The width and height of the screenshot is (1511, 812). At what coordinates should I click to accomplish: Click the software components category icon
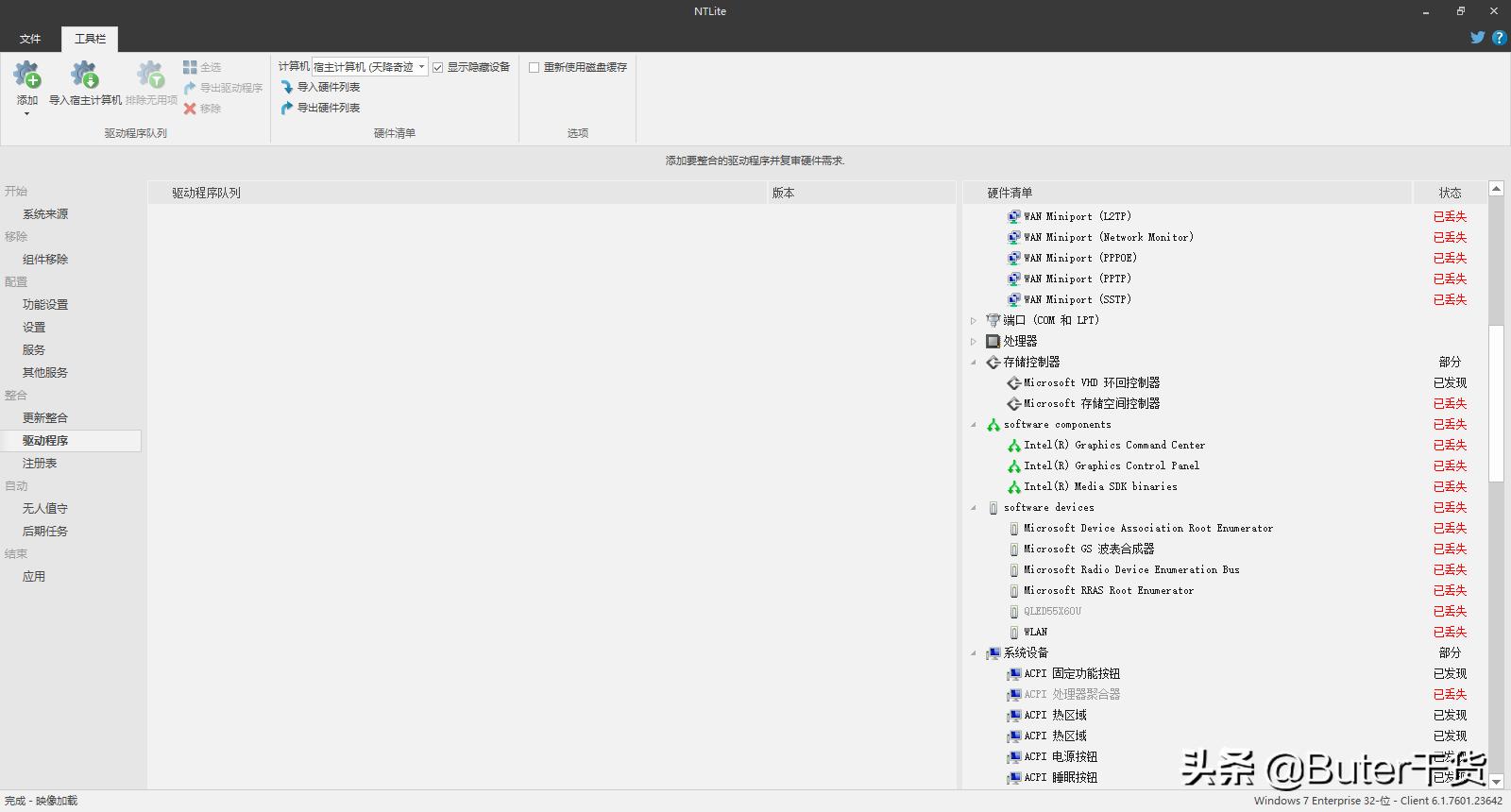993,424
